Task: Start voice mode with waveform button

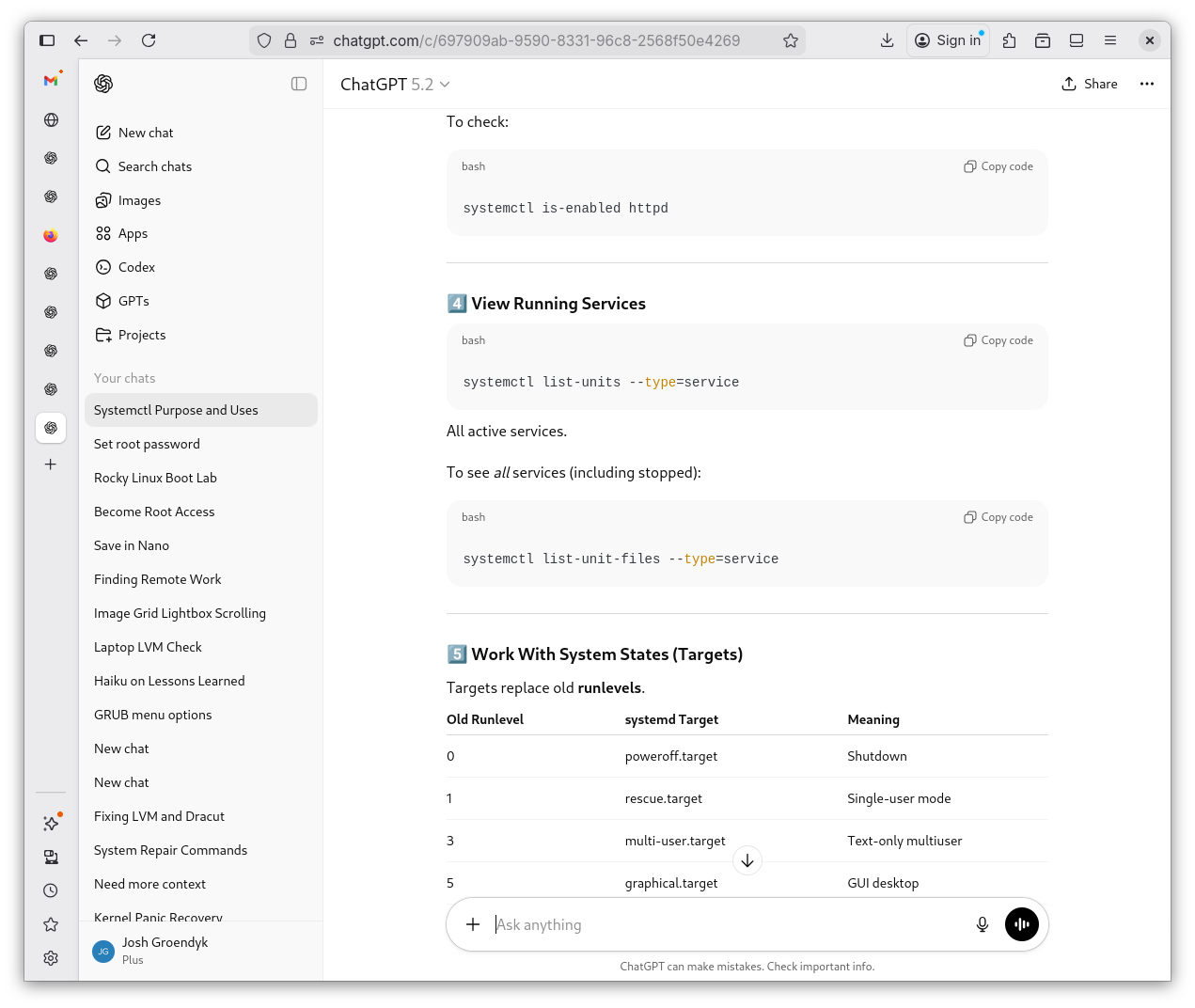Action: click(x=1021, y=924)
